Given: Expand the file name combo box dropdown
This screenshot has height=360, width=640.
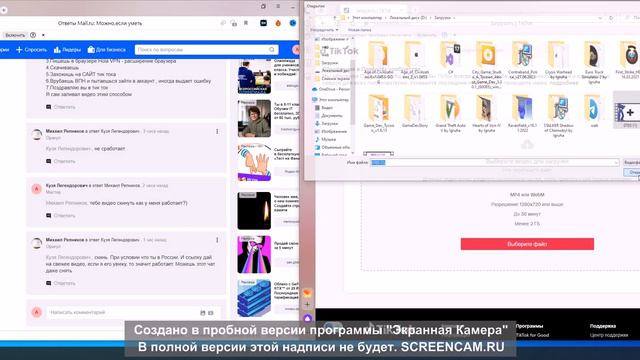Looking at the screenshot, I should [x=616, y=162].
